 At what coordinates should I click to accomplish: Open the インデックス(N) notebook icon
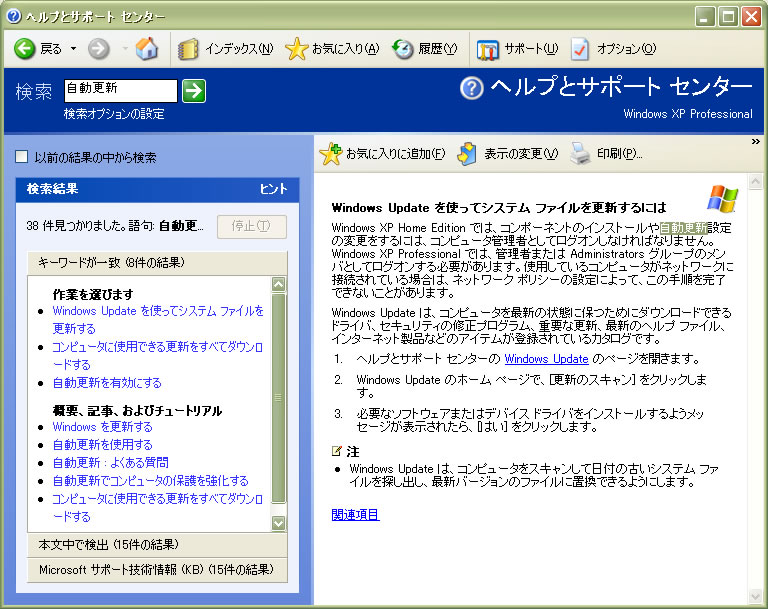point(188,49)
